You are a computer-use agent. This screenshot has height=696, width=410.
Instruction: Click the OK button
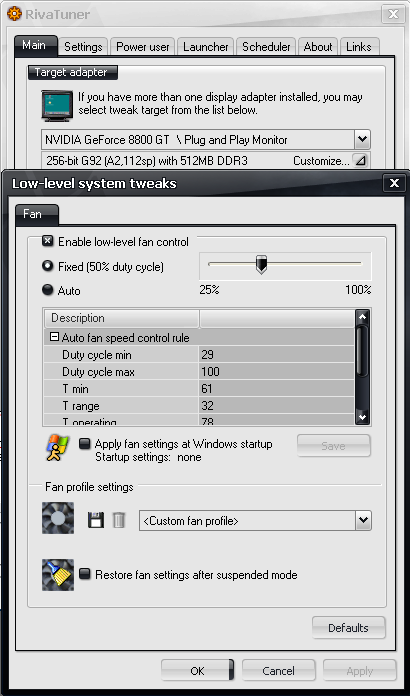197,671
